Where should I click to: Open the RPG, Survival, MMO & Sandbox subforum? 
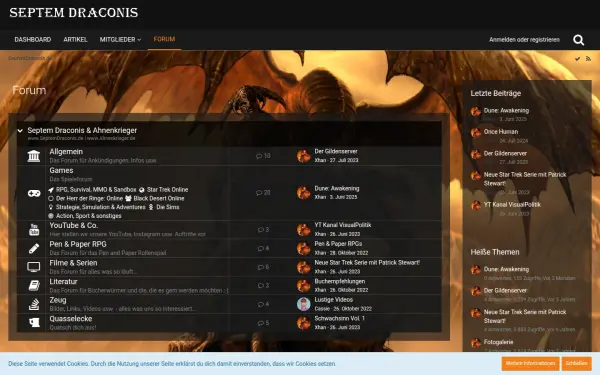pyautogui.click(x=96, y=190)
